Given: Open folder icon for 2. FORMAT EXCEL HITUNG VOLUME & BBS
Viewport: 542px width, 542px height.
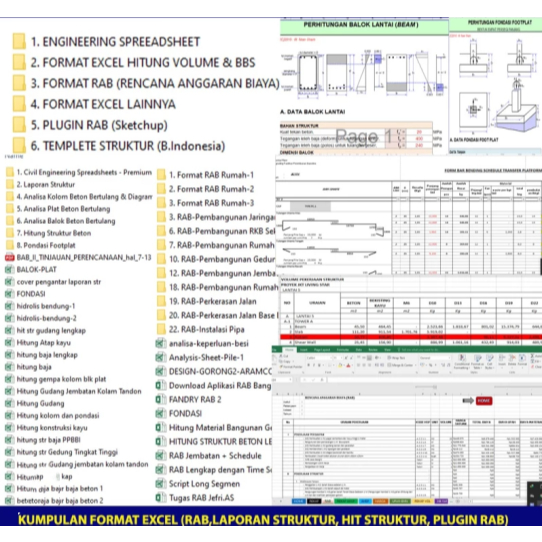Looking at the screenshot, I should (x=19, y=62).
